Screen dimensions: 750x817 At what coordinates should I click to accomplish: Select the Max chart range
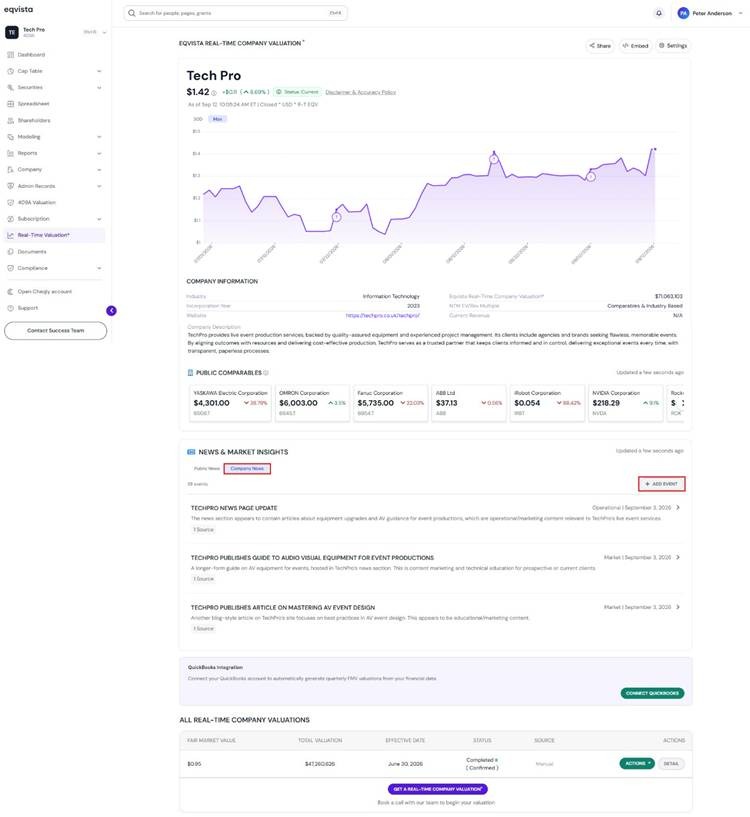click(x=217, y=119)
